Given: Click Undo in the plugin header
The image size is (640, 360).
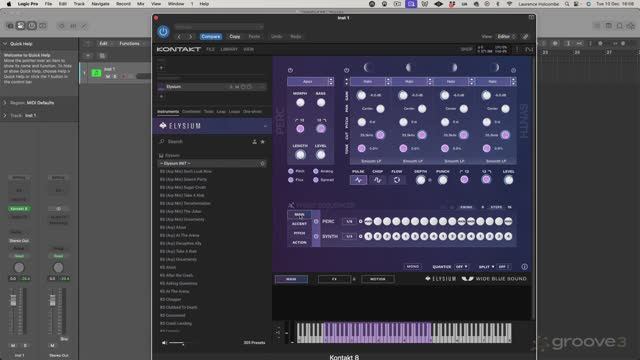Looking at the screenshot, I should click(276, 37).
